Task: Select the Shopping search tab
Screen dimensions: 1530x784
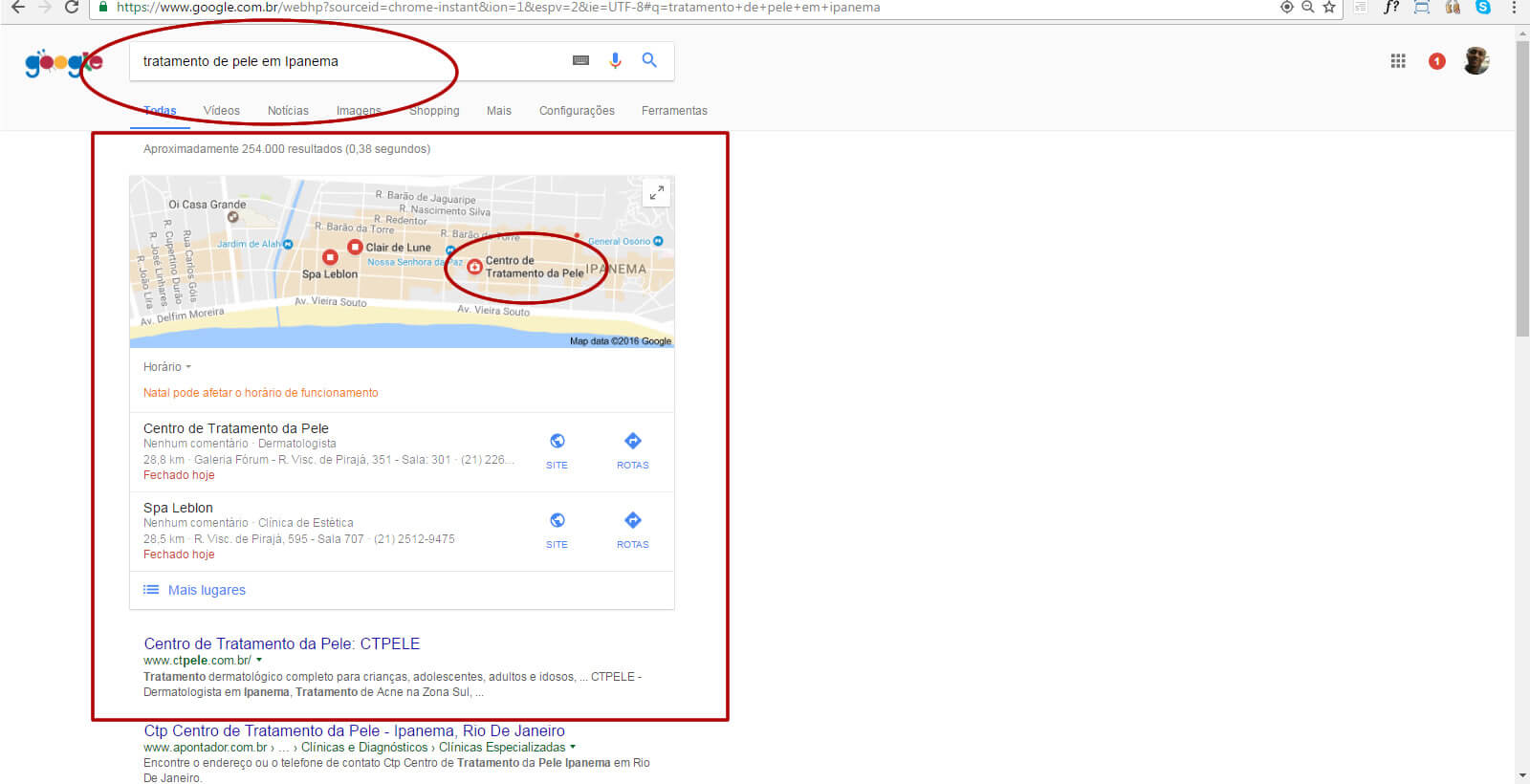Action: [x=434, y=111]
